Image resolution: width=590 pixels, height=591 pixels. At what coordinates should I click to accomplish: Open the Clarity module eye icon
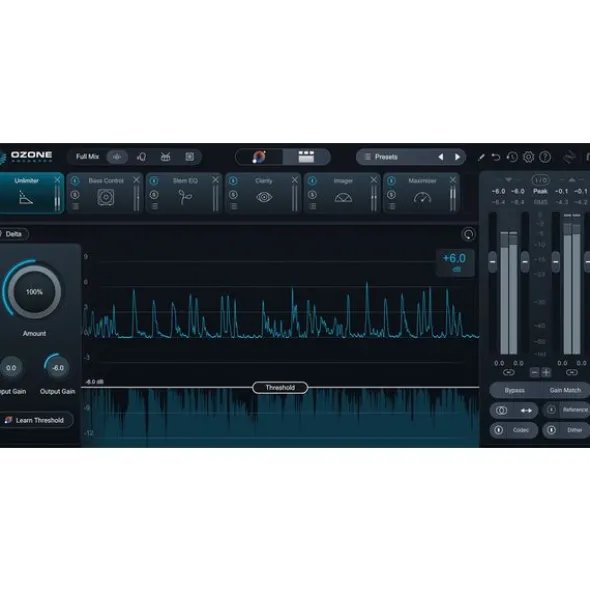(x=264, y=197)
